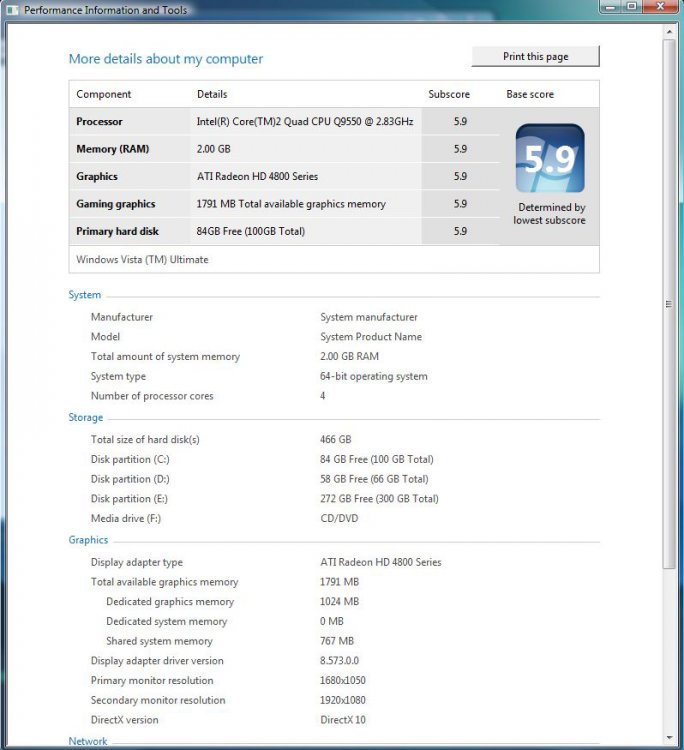Click the scrollbar up arrow
The image size is (684, 750).
point(669,32)
